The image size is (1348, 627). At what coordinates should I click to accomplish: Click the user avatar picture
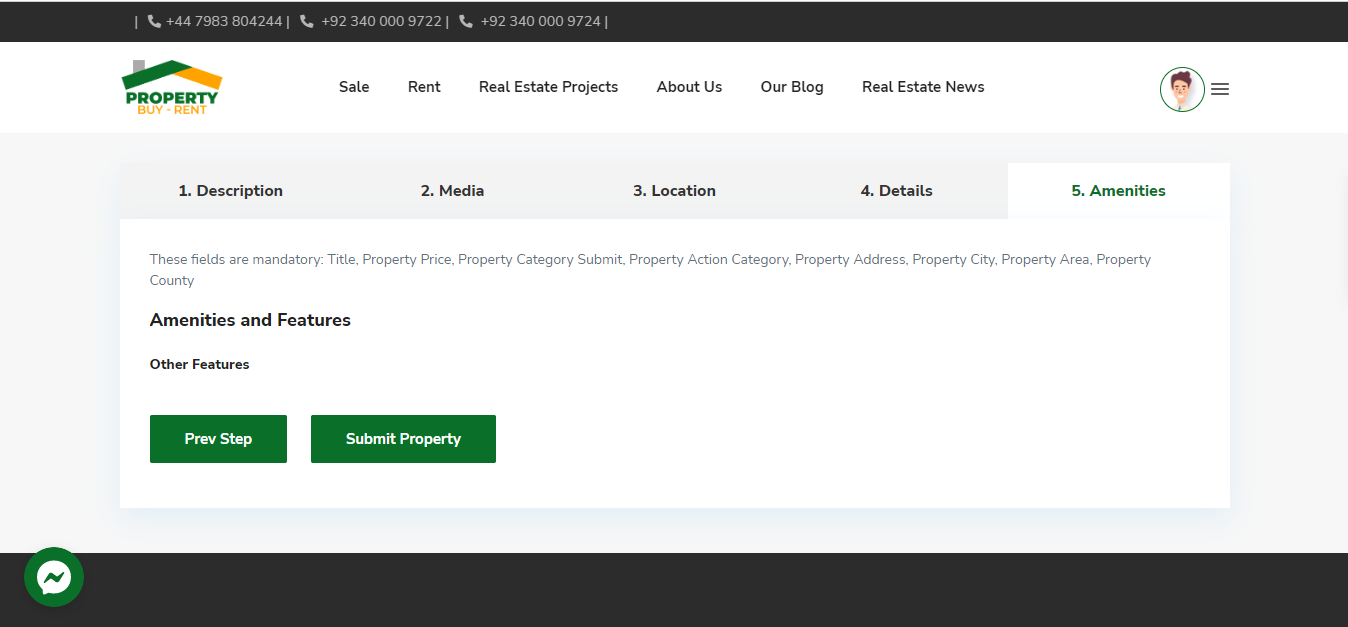1182,89
